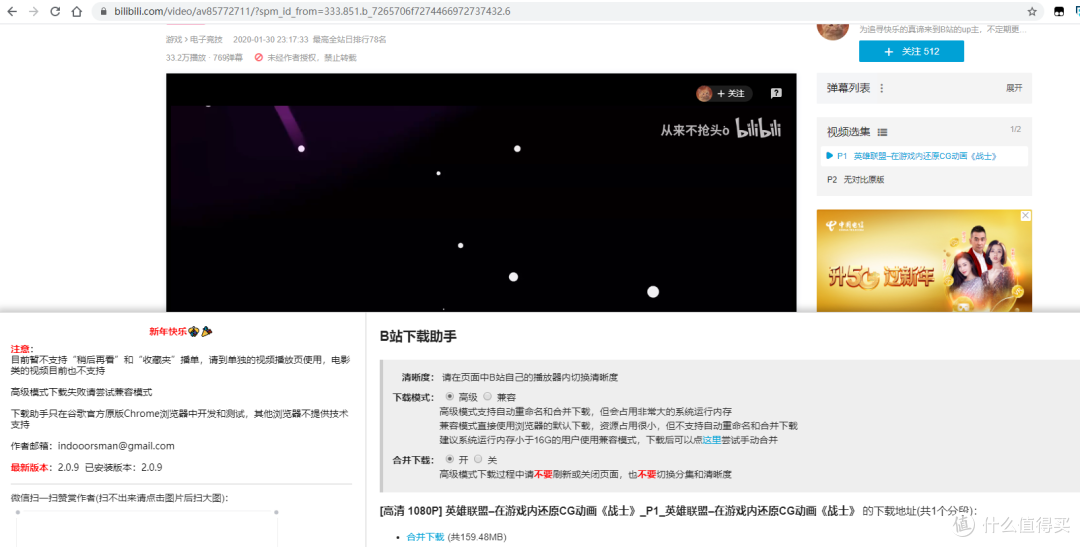The width and height of the screenshot is (1080, 547).
Task: Open the 升5G过新年 advertisement image
Action: [x=924, y=261]
